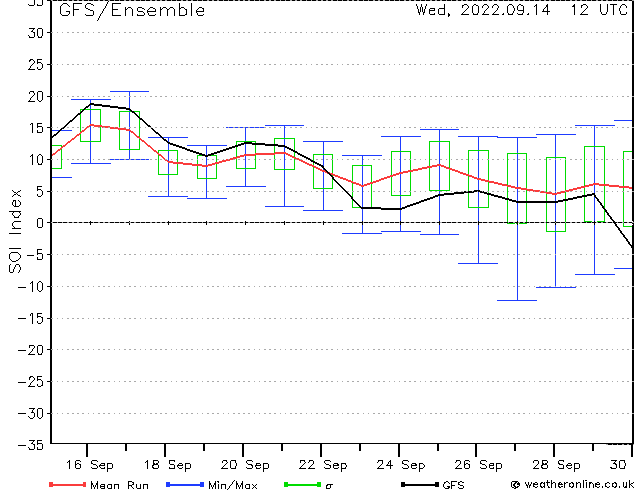Click the 'GFS/Ensemble' chart title
The image size is (634, 490).
point(132,11)
